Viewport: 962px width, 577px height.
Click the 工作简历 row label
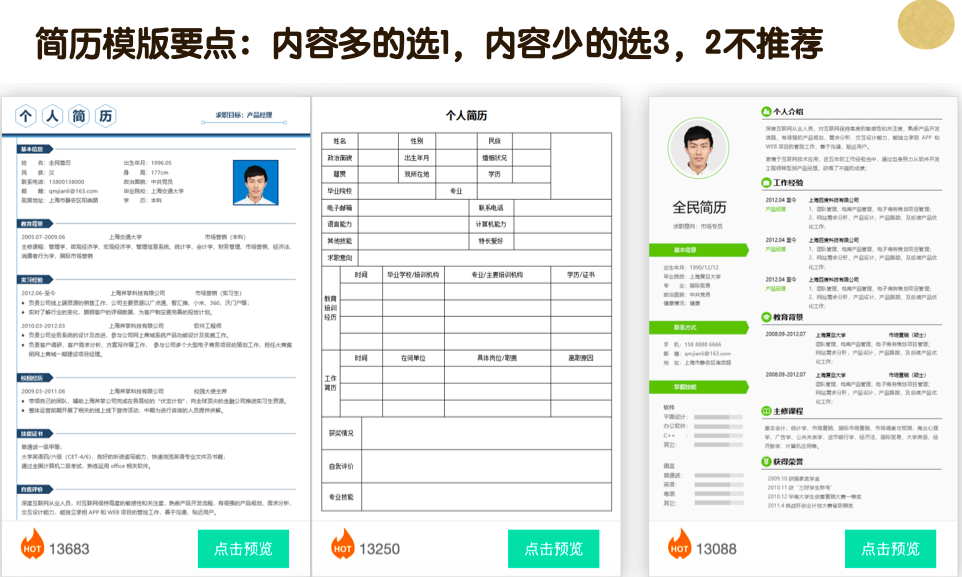(x=331, y=384)
